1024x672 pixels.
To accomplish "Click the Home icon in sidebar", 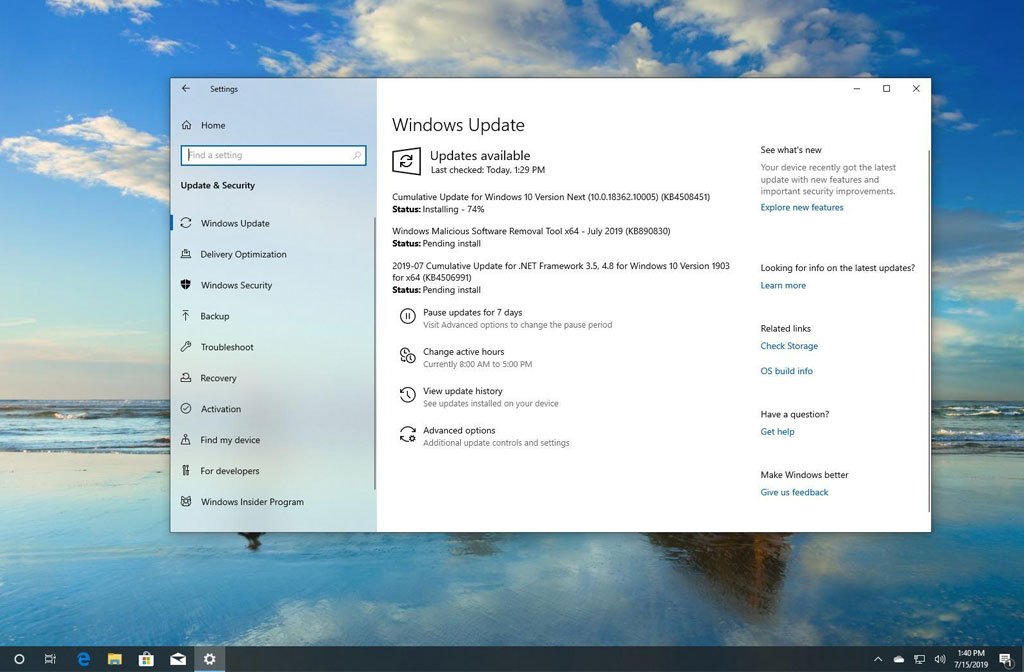I will coord(186,125).
